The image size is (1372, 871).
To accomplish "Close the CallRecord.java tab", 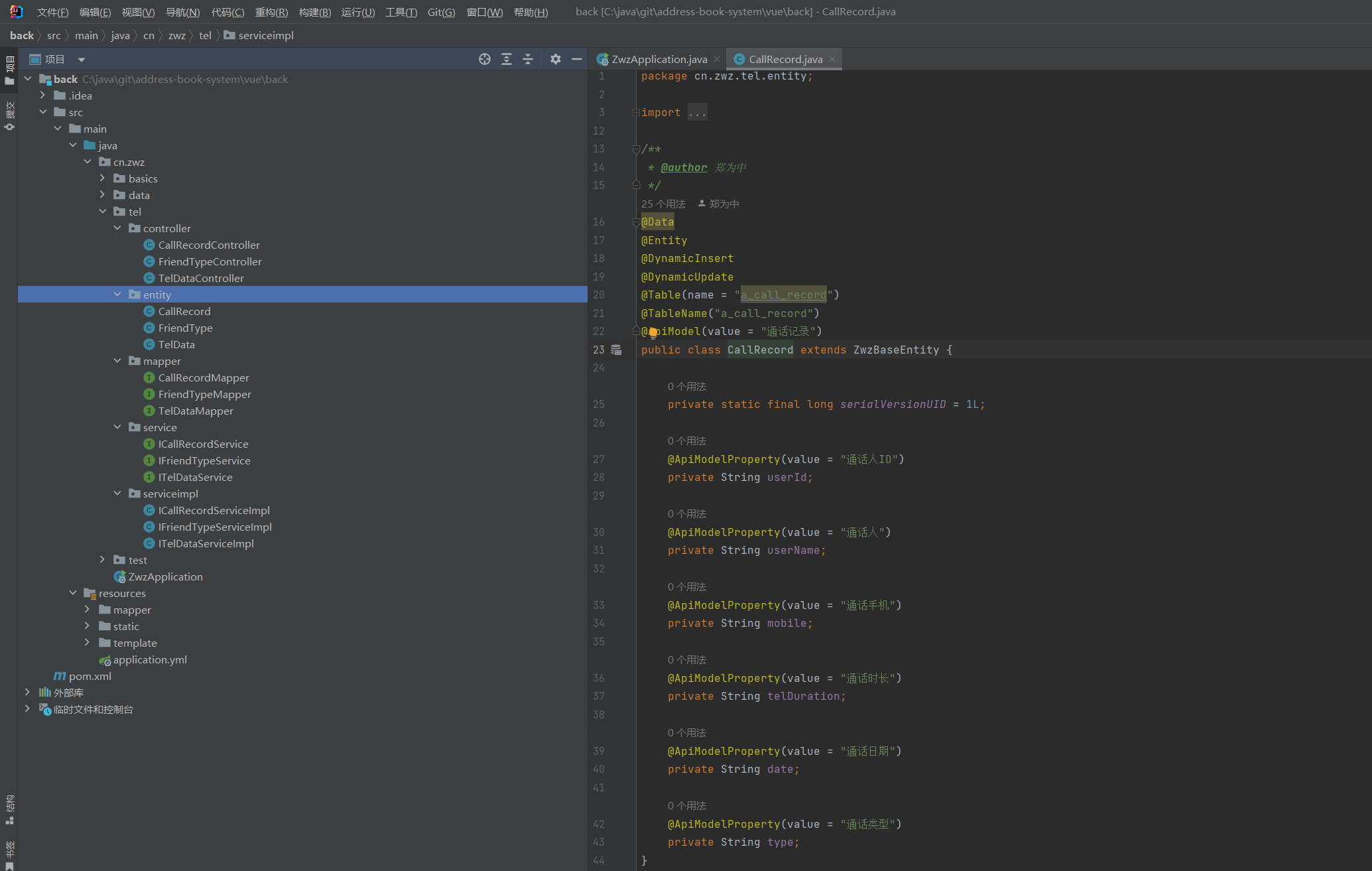I will 832,59.
